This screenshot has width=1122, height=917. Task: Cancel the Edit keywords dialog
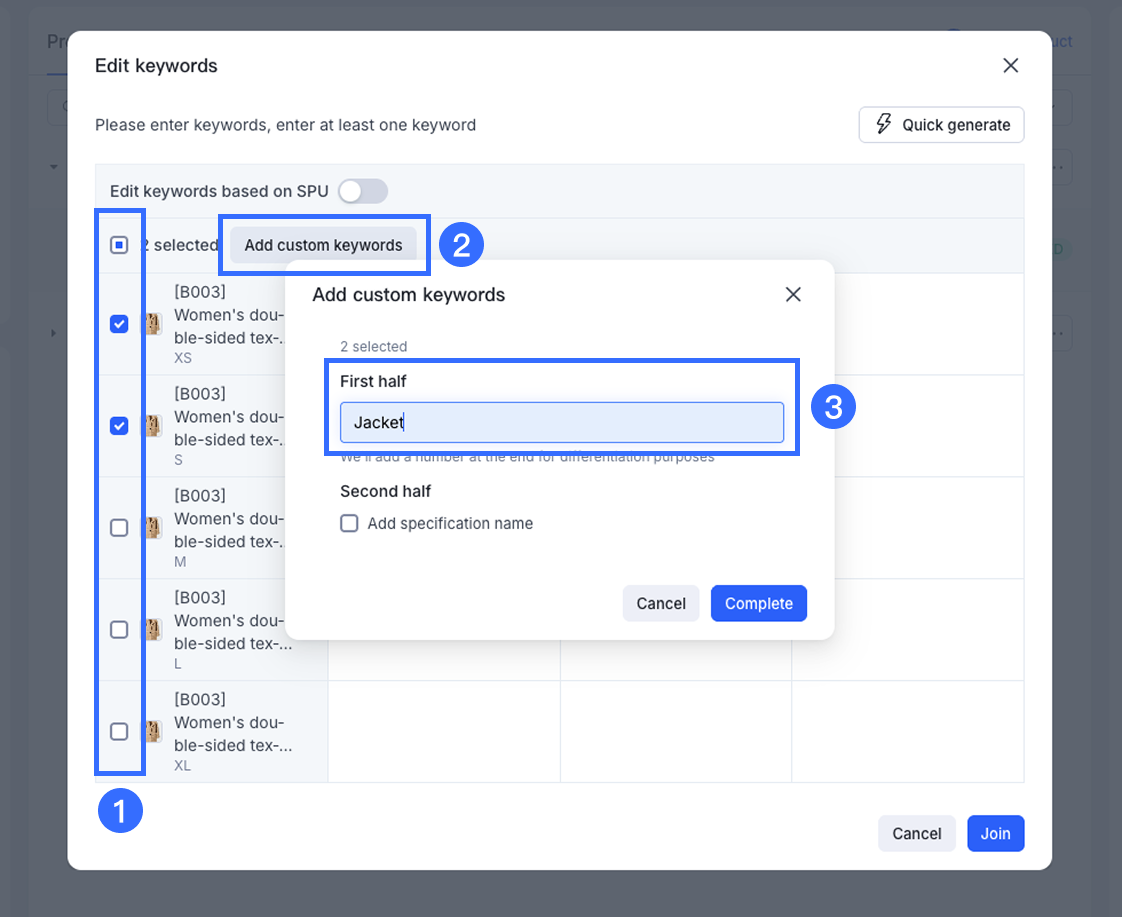pyautogui.click(x=916, y=833)
